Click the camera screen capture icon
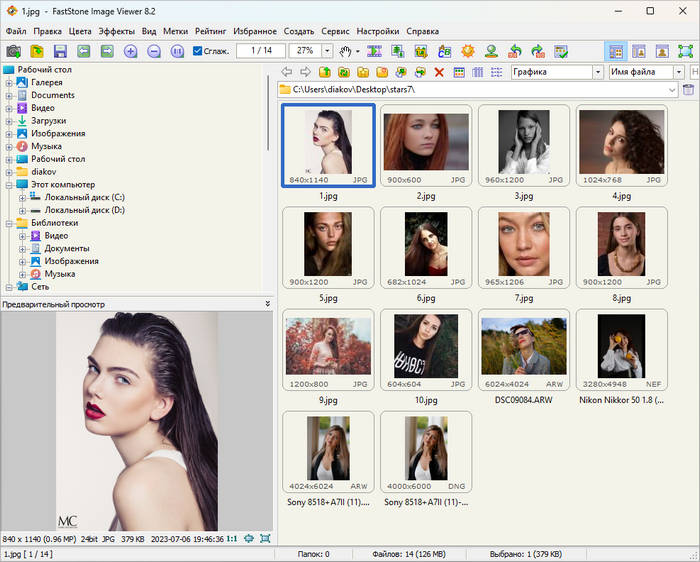Viewport: 700px width, 562px height. (13, 51)
